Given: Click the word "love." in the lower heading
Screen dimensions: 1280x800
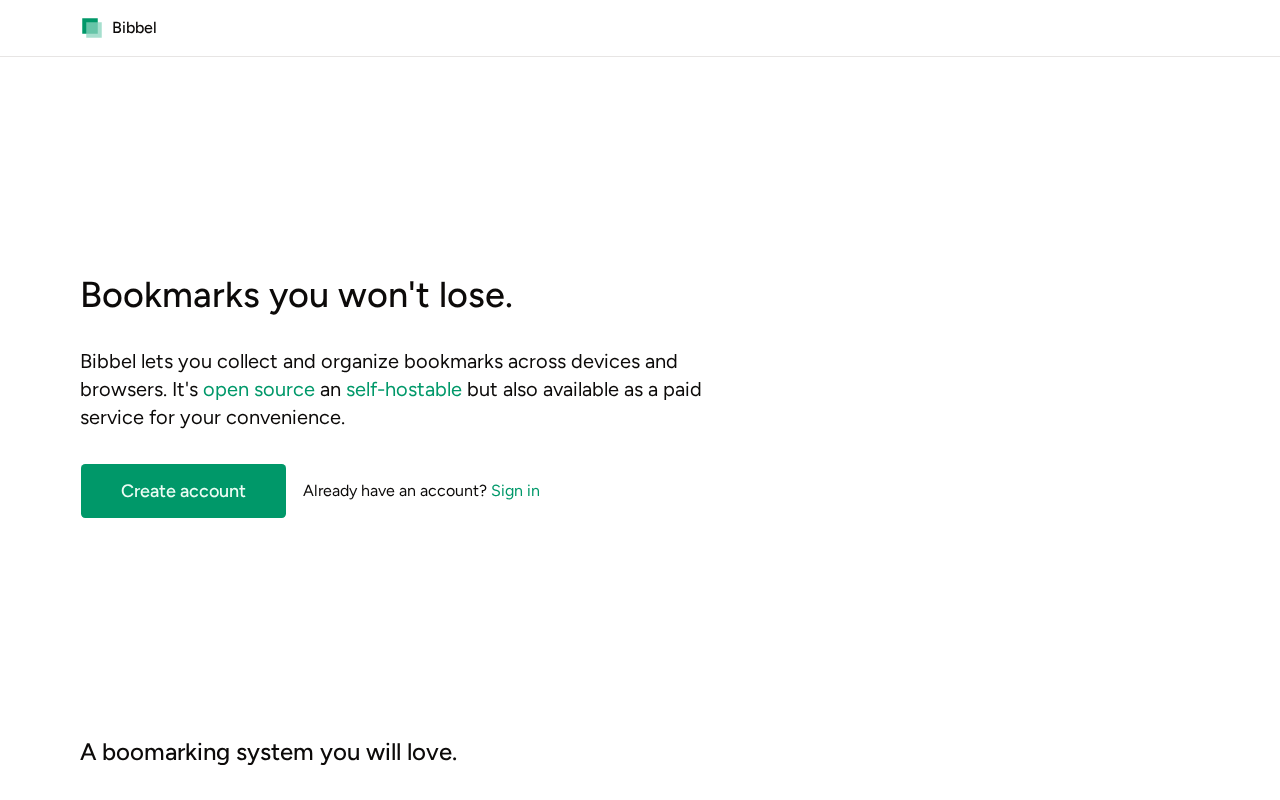Looking at the screenshot, I should click(x=432, y=752).
